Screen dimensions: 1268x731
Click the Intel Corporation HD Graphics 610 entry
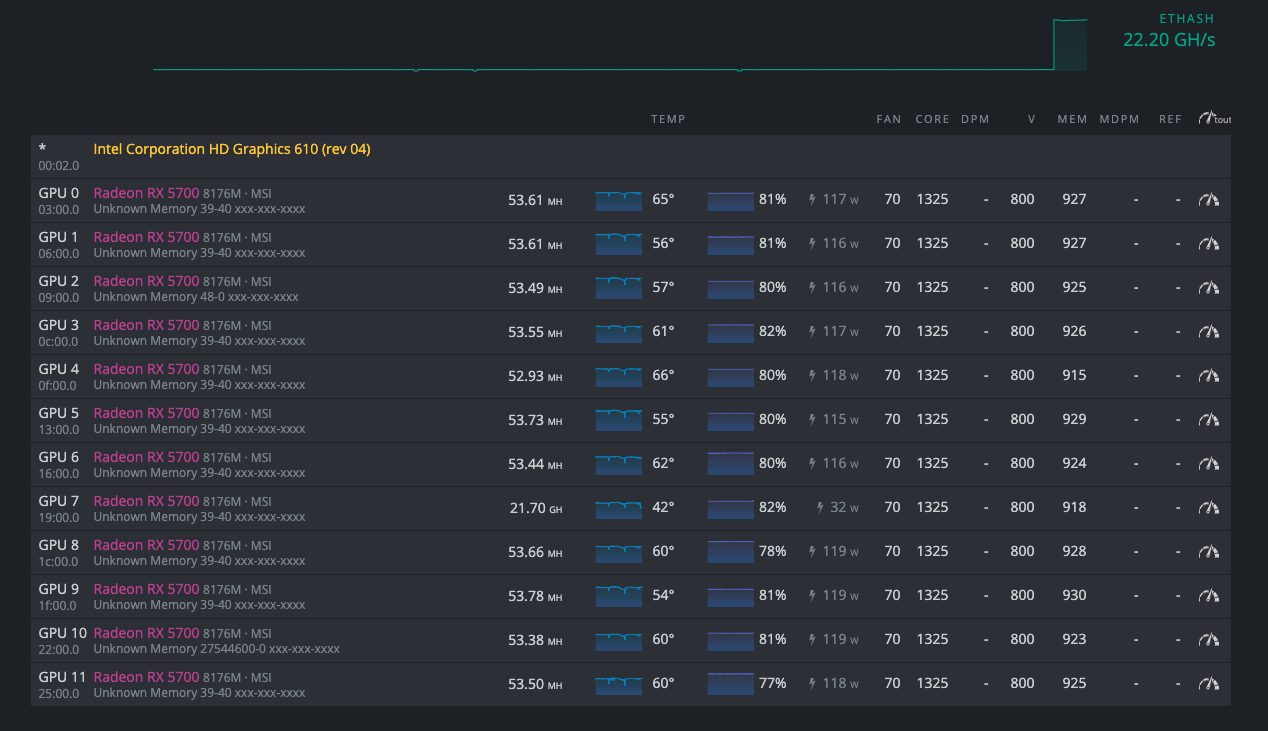coord(231,149)
